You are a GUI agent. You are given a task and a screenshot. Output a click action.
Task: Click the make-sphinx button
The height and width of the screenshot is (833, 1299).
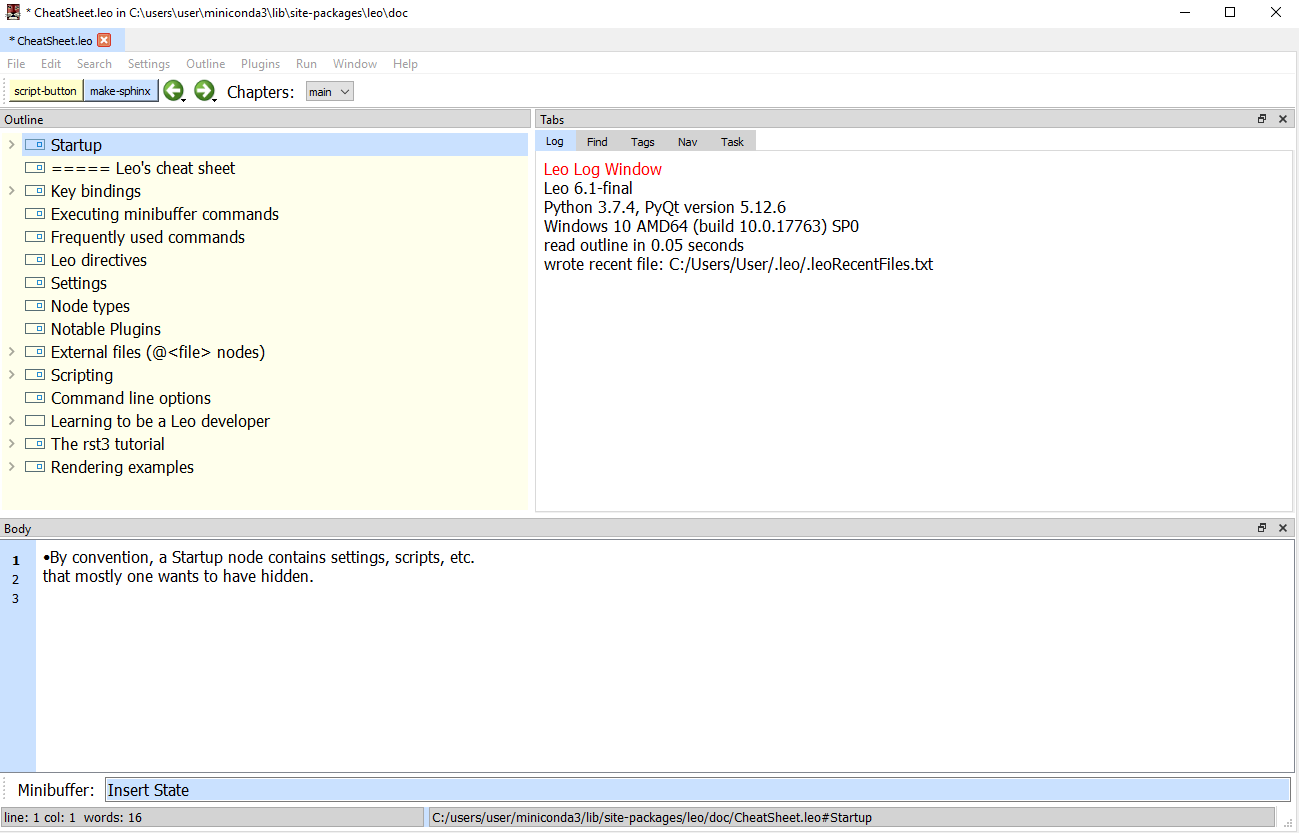(x=120, y=91)
